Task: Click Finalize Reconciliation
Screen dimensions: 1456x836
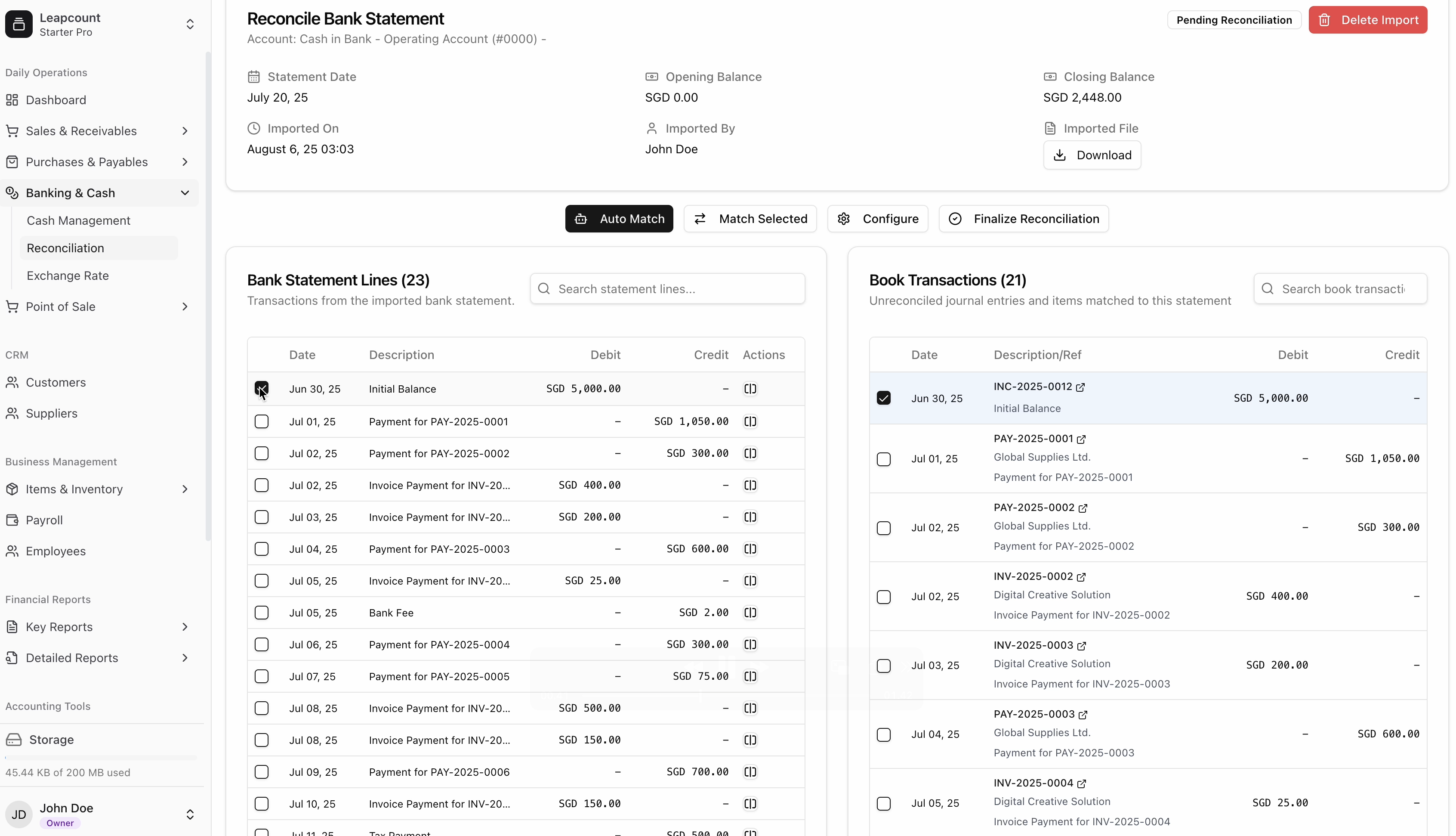Action: (x=1024, y=219)
